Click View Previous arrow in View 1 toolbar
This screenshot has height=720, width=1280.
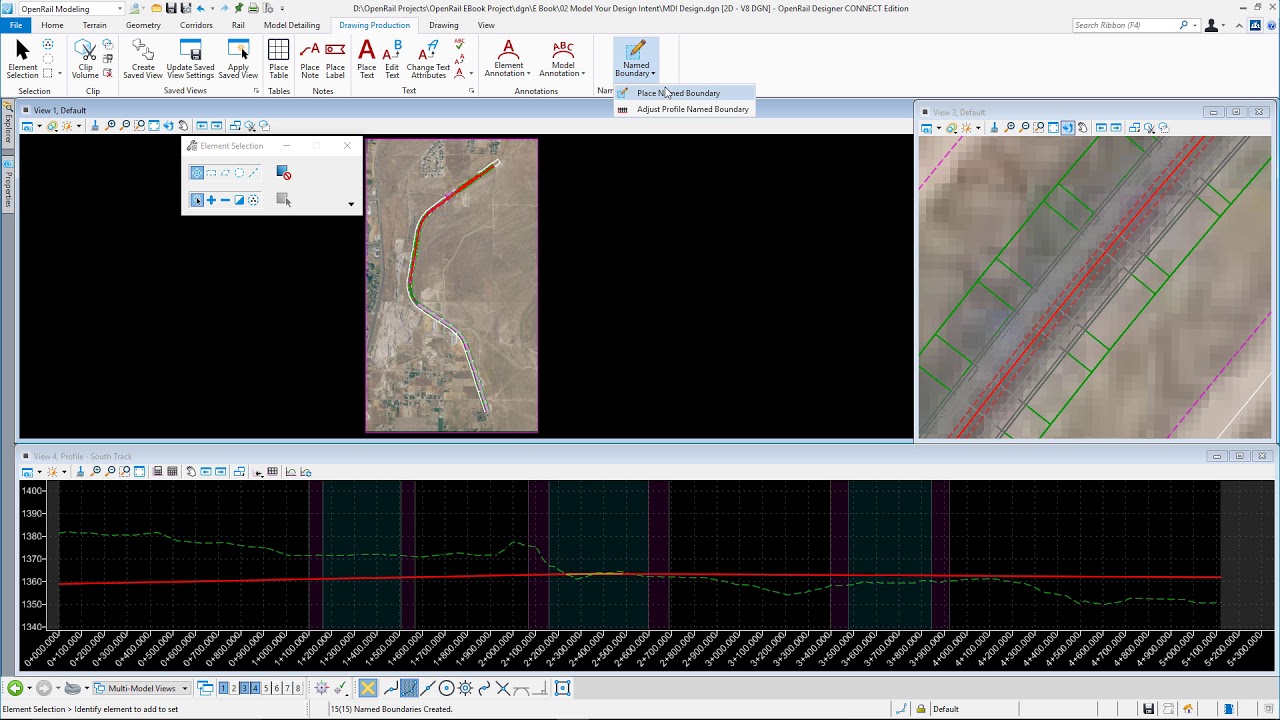pos(202,126)
